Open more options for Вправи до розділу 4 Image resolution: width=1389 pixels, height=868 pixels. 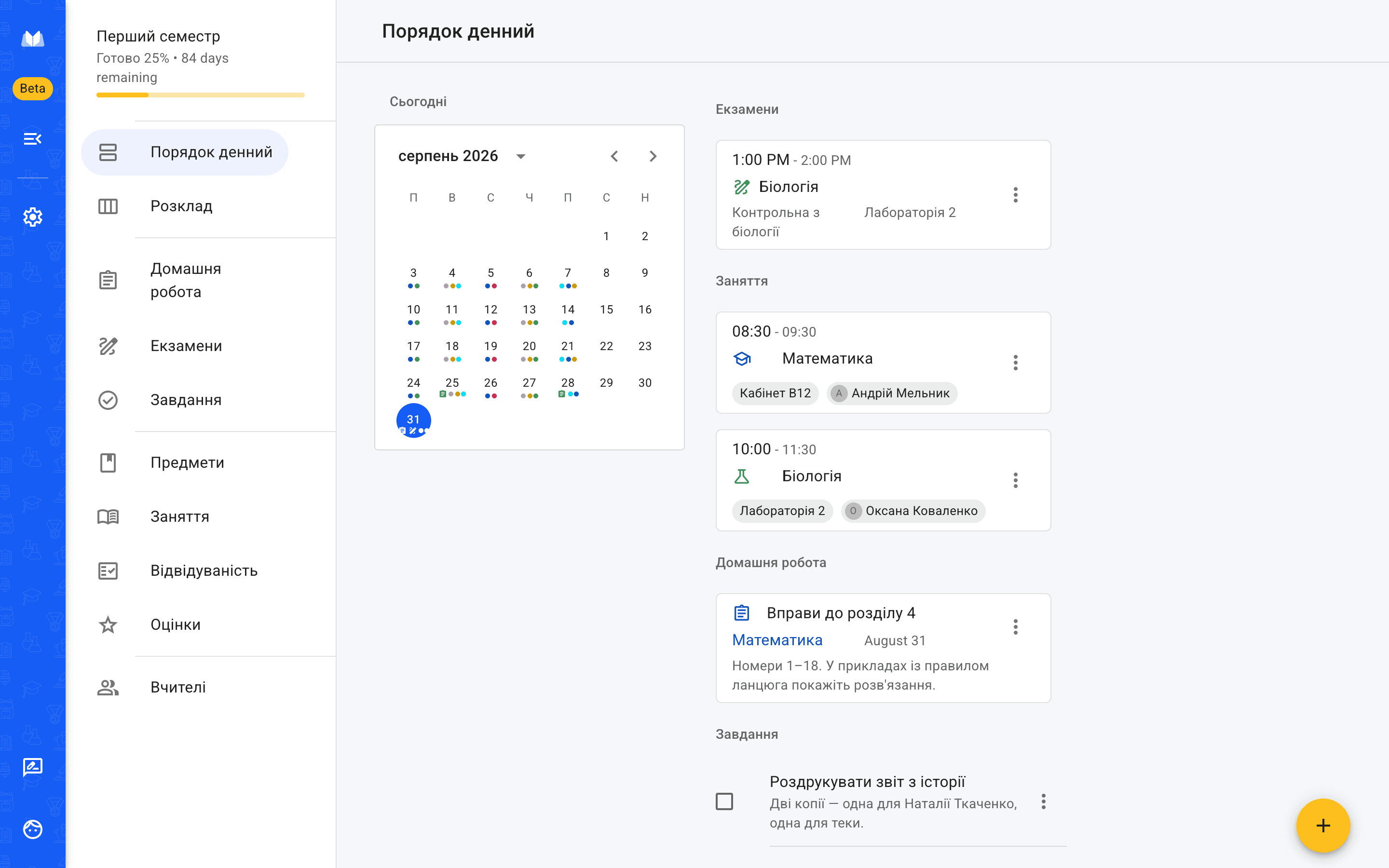click(x=1015, y=626)
